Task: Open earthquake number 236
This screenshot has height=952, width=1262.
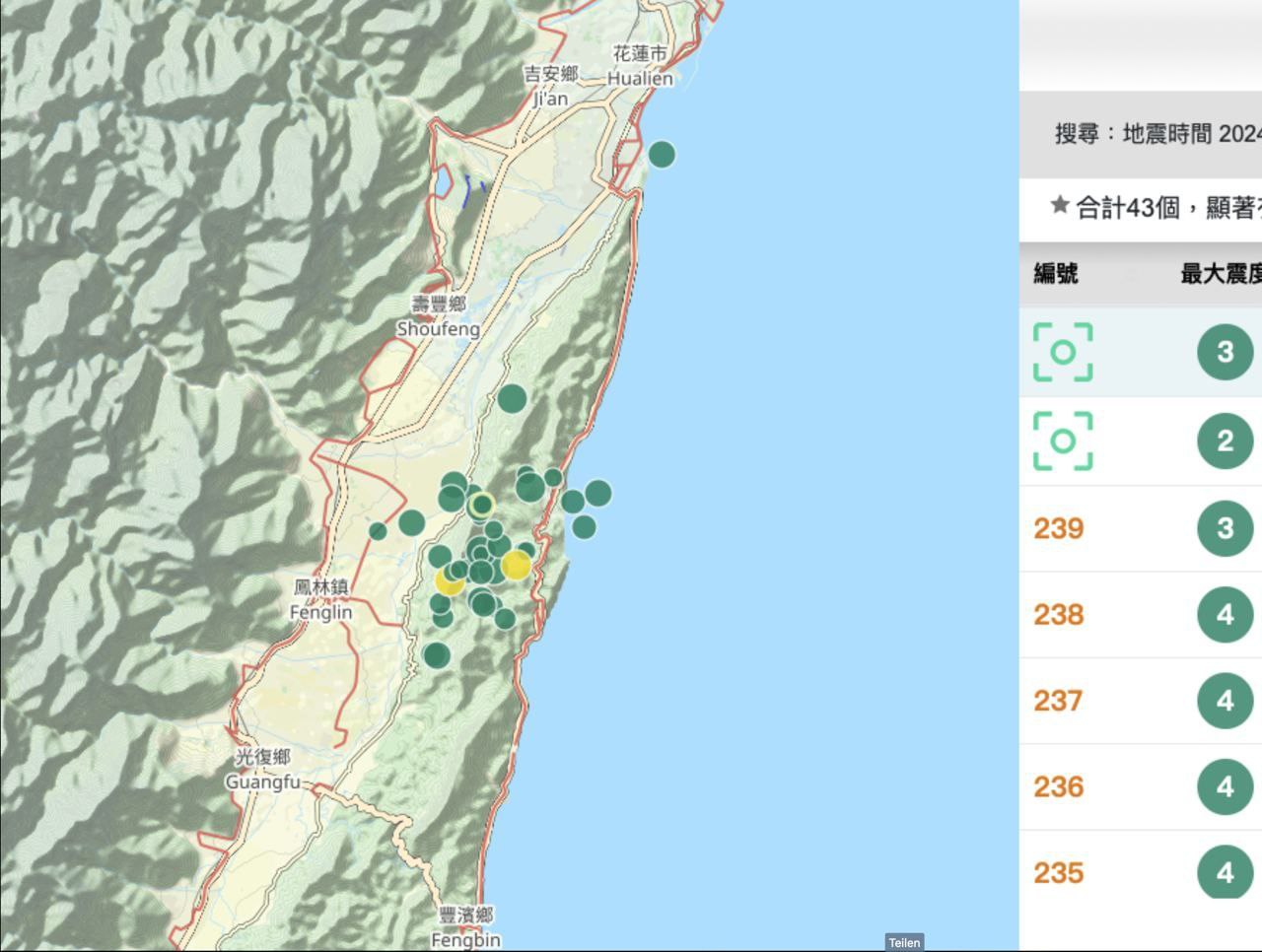Action: (1059, 786)
